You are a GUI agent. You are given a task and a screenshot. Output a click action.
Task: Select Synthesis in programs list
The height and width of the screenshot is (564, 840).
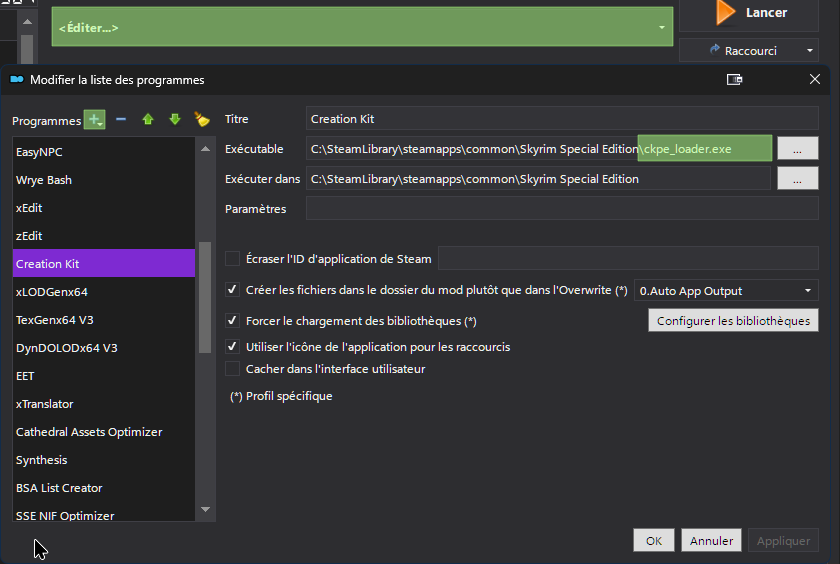104,460
